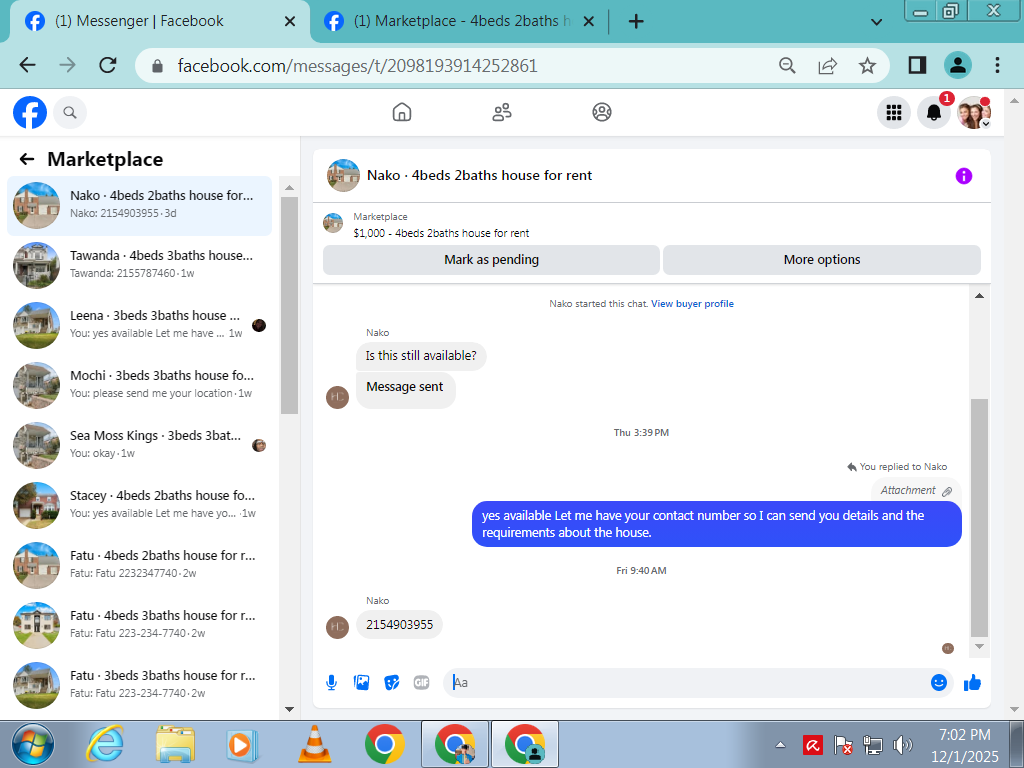
Task: Go to the Home feed icon
Action: point(402,112)
